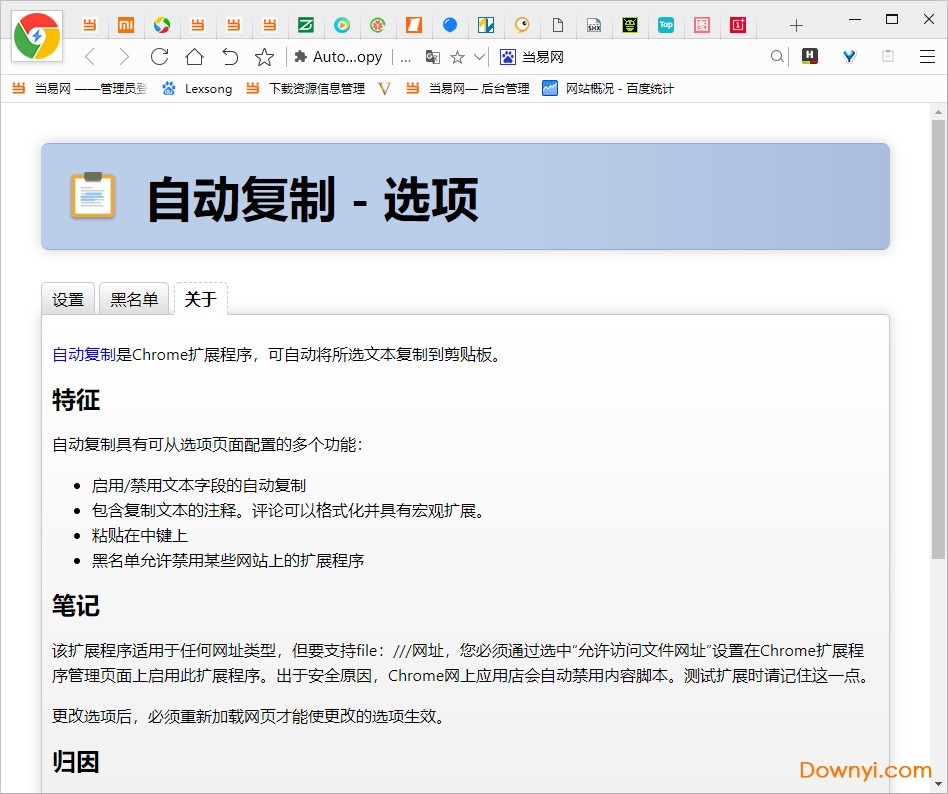Expand the address bar dropdown arrow
Image resolution: width=948 pixels, height=794 pixels.
click(480, 57)
